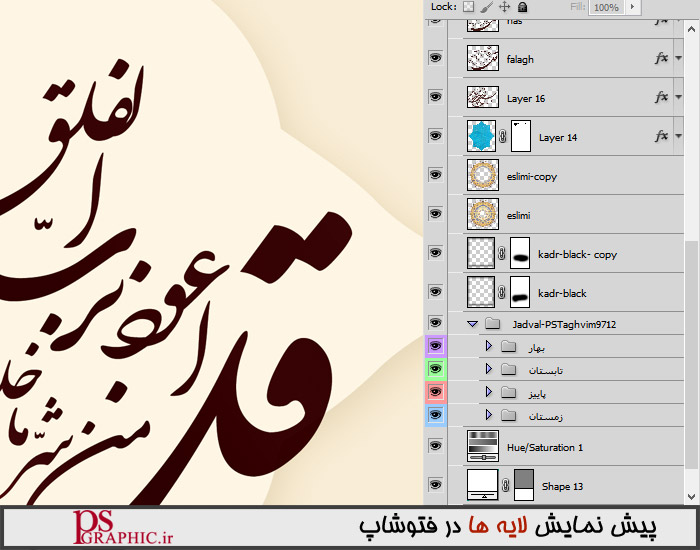The image size is (700, 550).
Task: Expand the زمستان folder group
Action: click(488, 415)
